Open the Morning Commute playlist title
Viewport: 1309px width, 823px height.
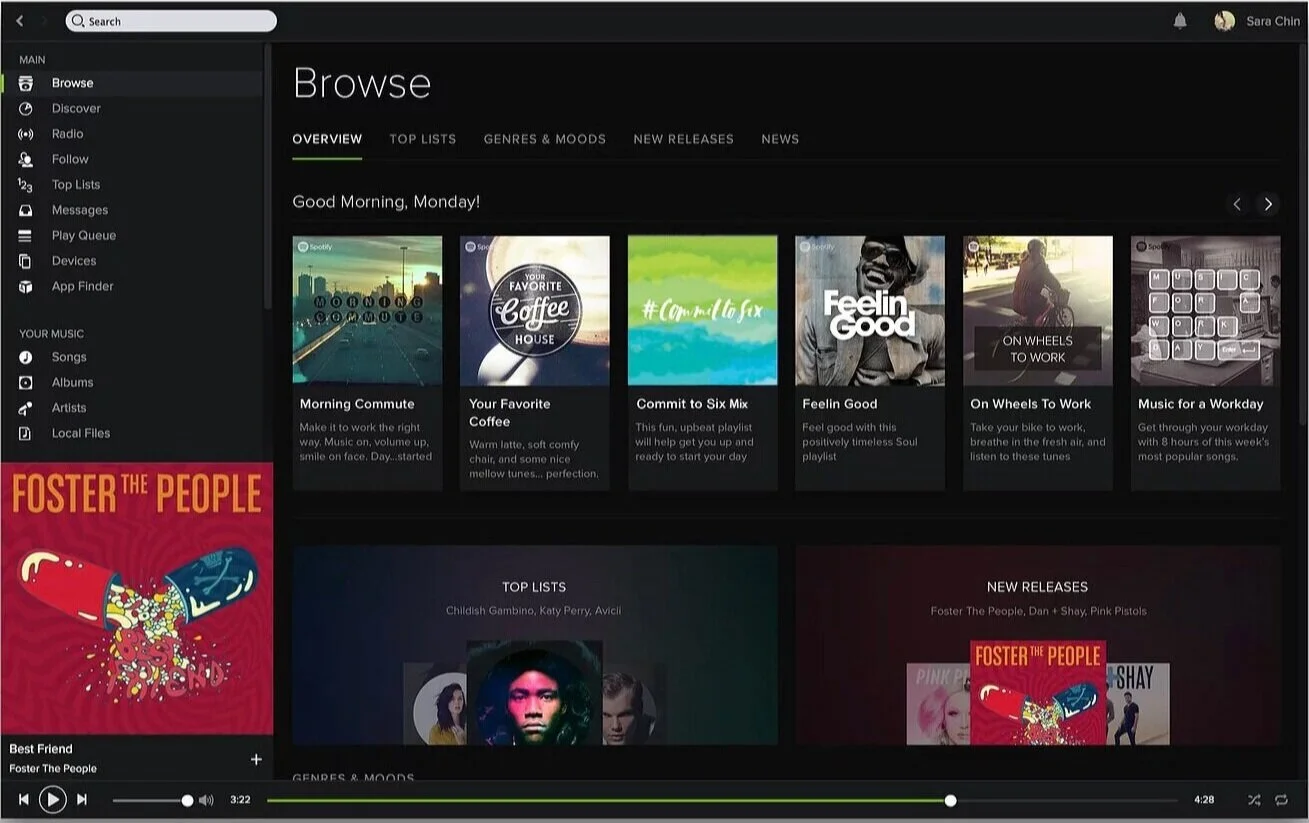pyautogui.click(x=357, y=404)
